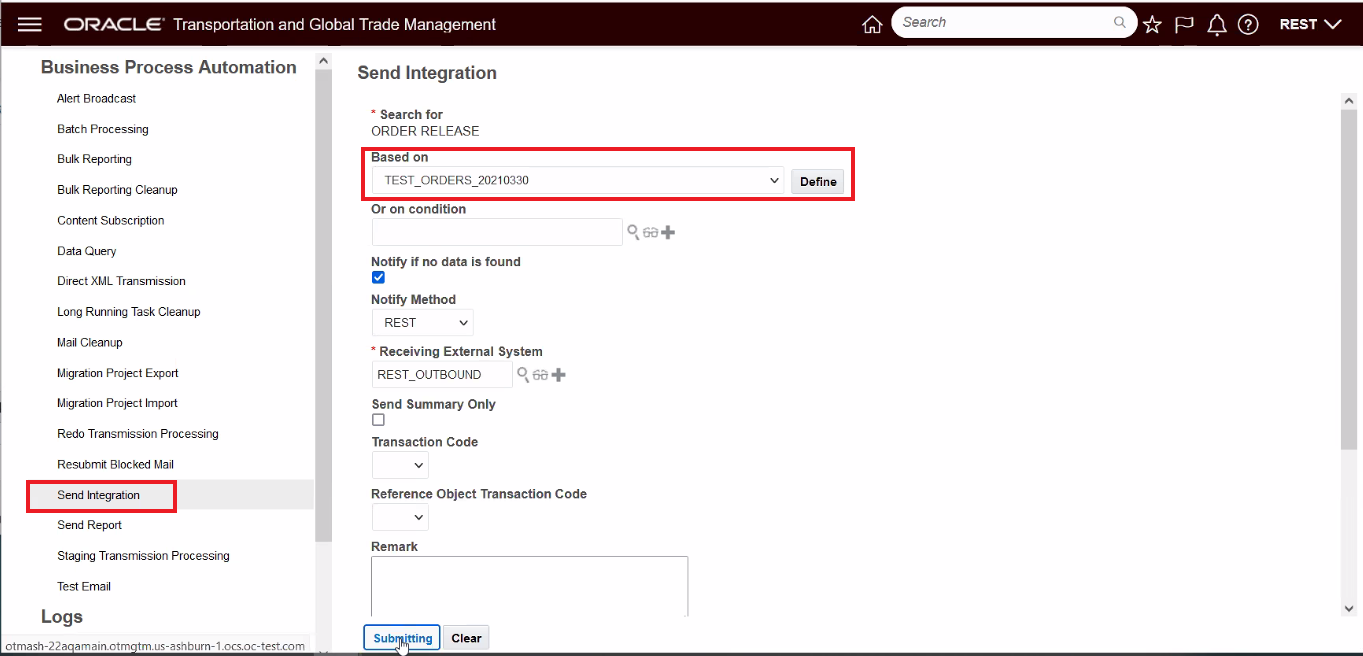Open Data Query from the sidebar
The height and width of the screenshot is (656, 1363).
click(87, 251)
